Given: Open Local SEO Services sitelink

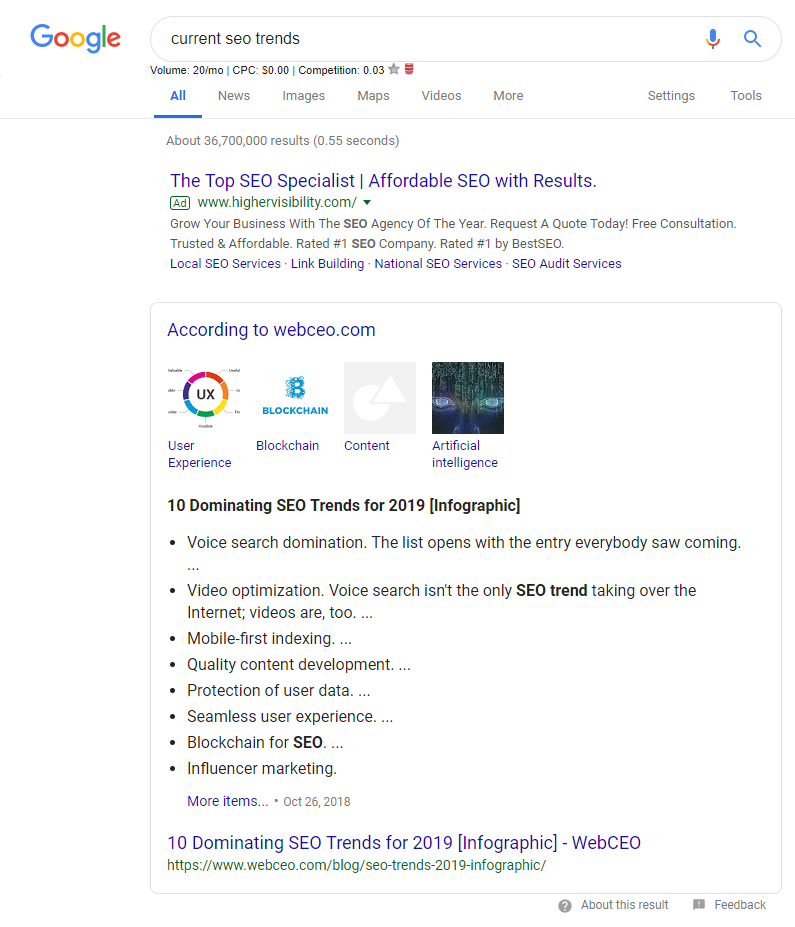Looking at the screenshot, I should pos(225,264).
